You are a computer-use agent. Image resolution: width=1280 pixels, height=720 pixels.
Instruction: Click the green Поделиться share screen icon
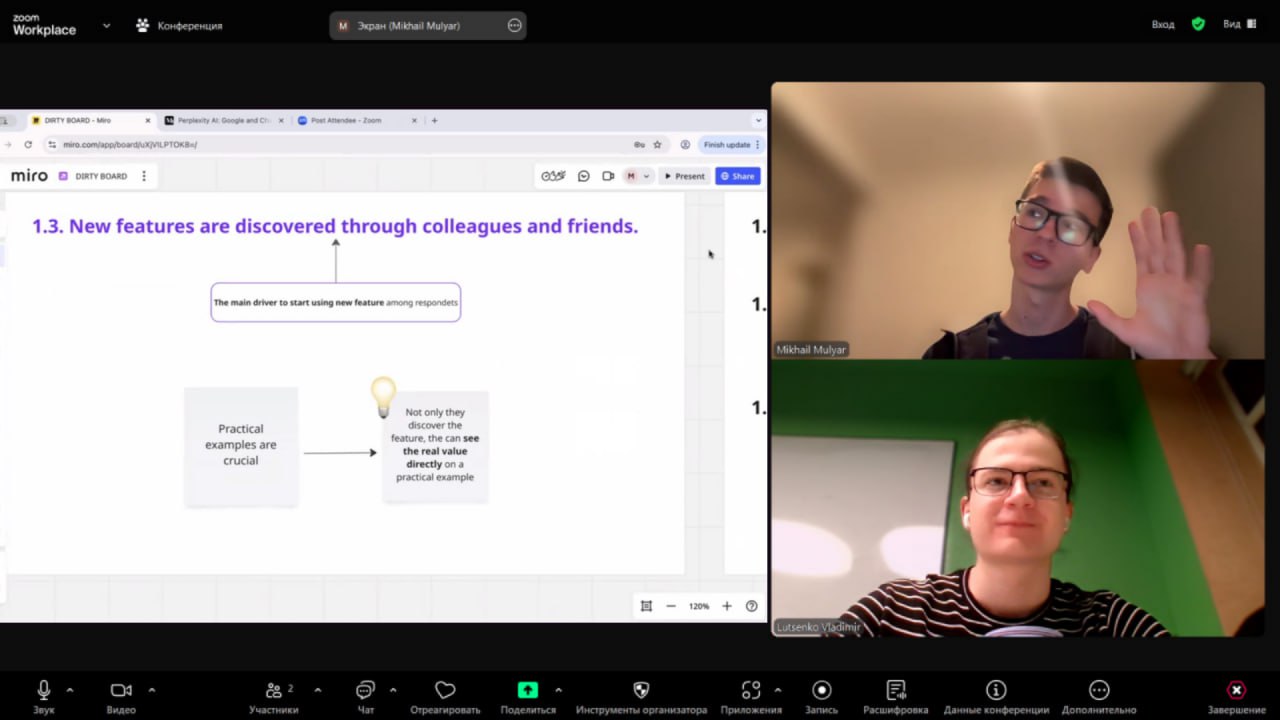click(527, 690)
